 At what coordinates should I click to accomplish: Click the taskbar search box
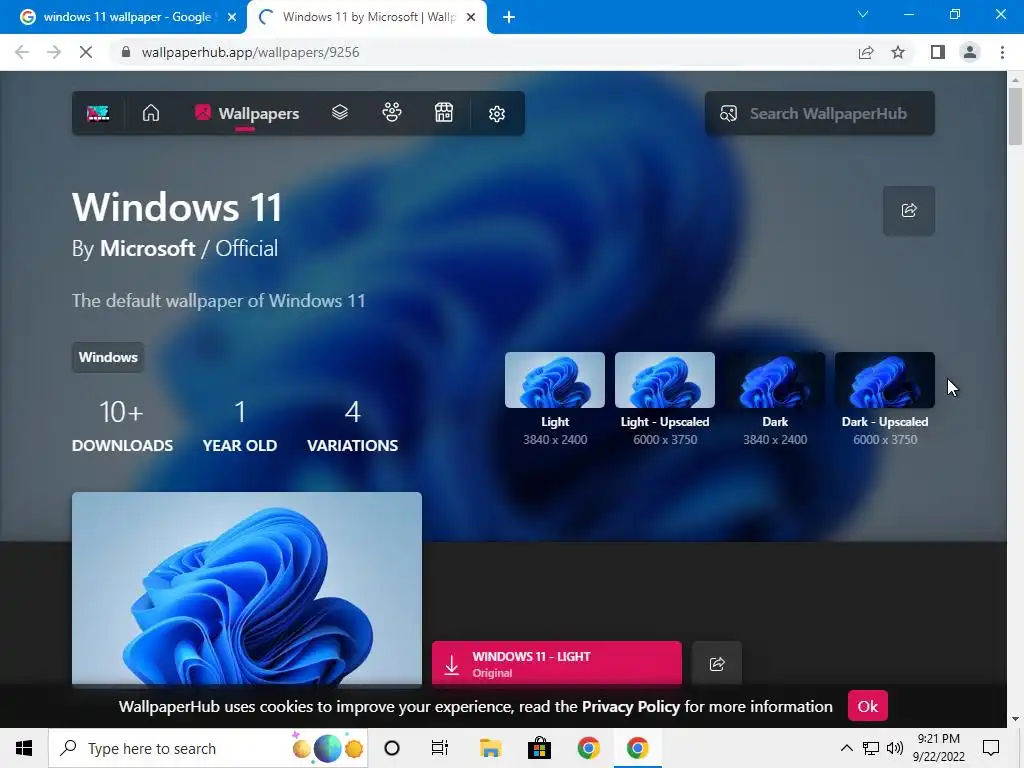pyautogui.click(x=208, y=748)
